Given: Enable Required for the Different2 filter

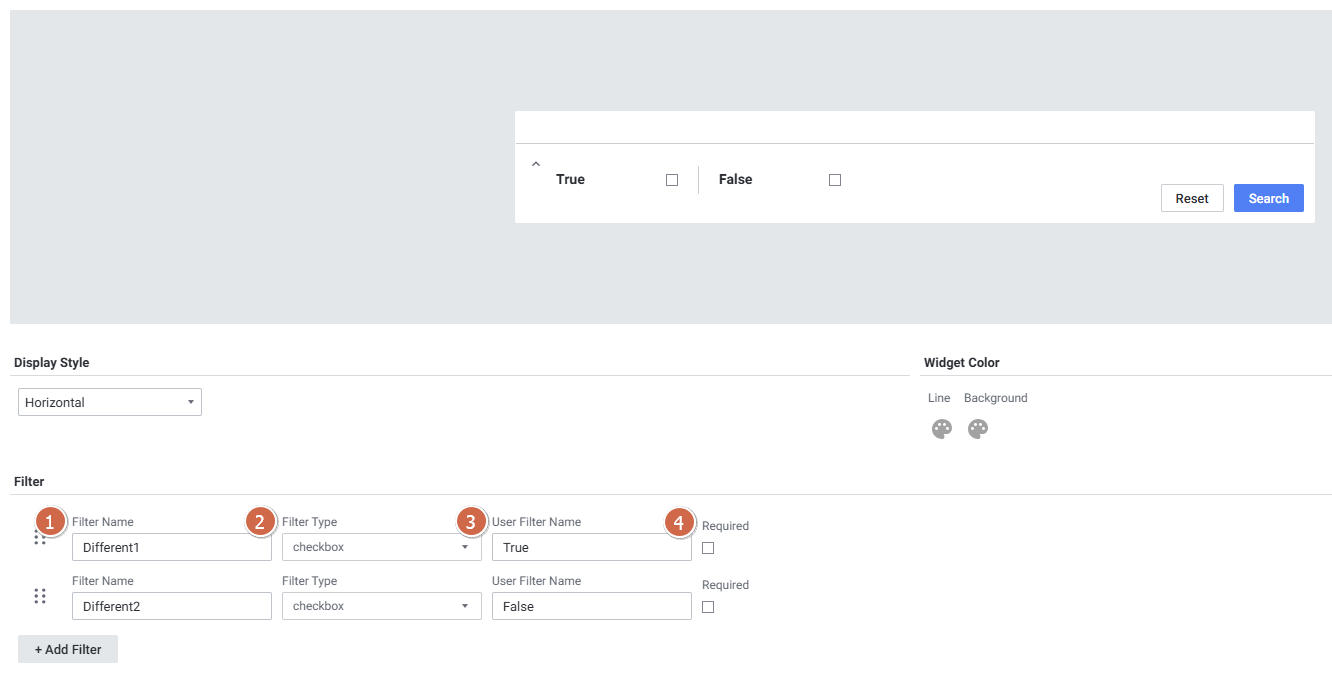Looking at the screenshot, I should (x=708, y=607).
